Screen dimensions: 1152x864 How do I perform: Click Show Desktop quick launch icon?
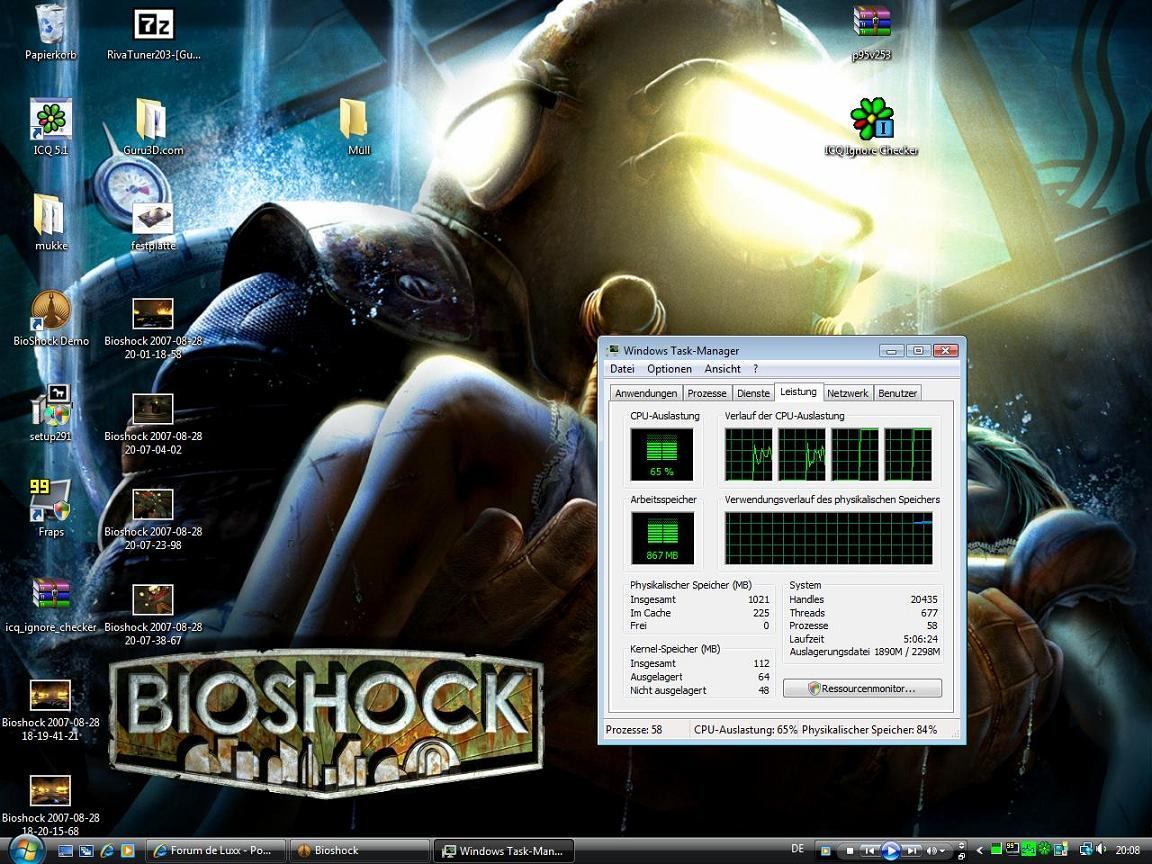[x=65, y=851]
